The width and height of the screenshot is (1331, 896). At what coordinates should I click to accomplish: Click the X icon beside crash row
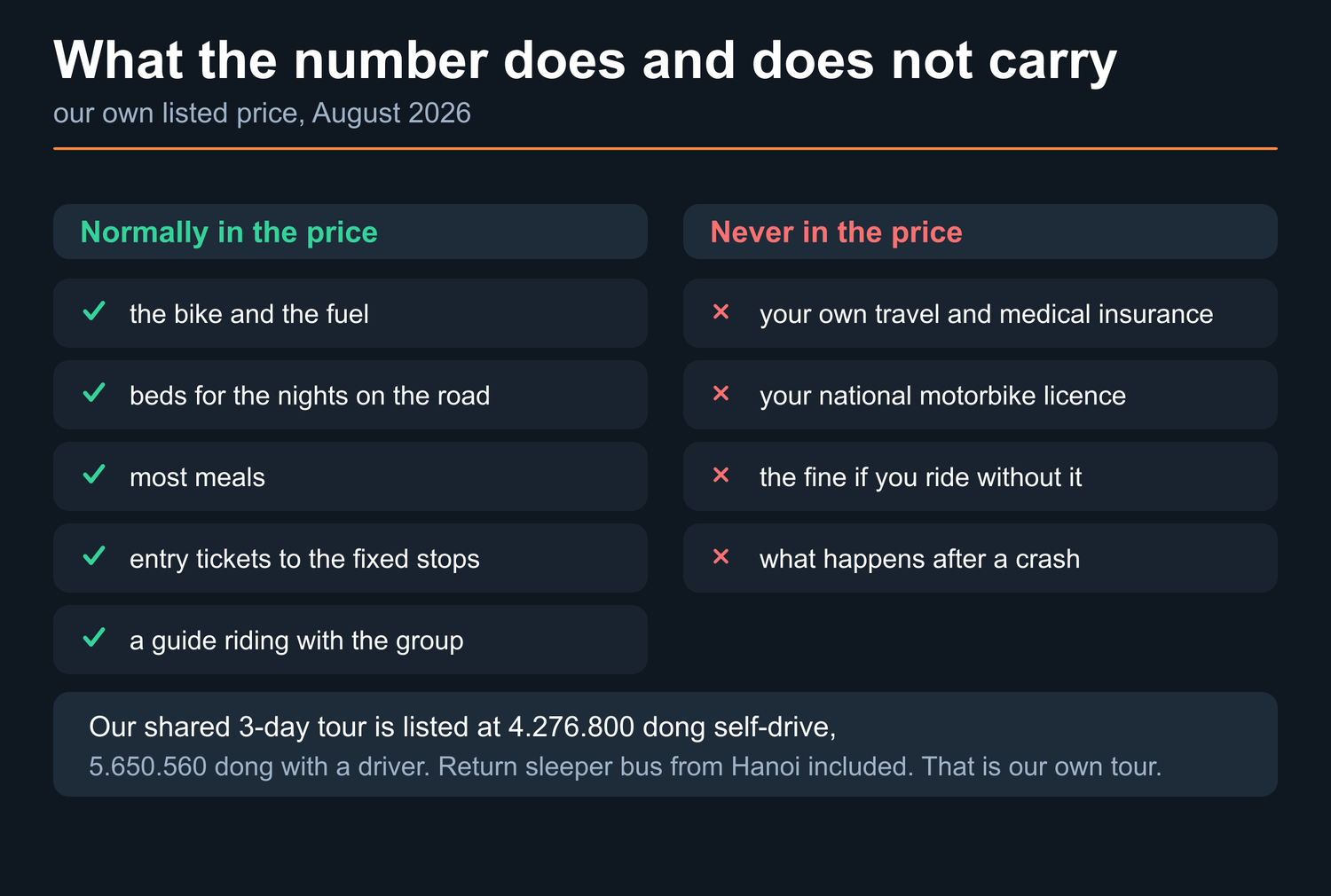coord(721,556)
